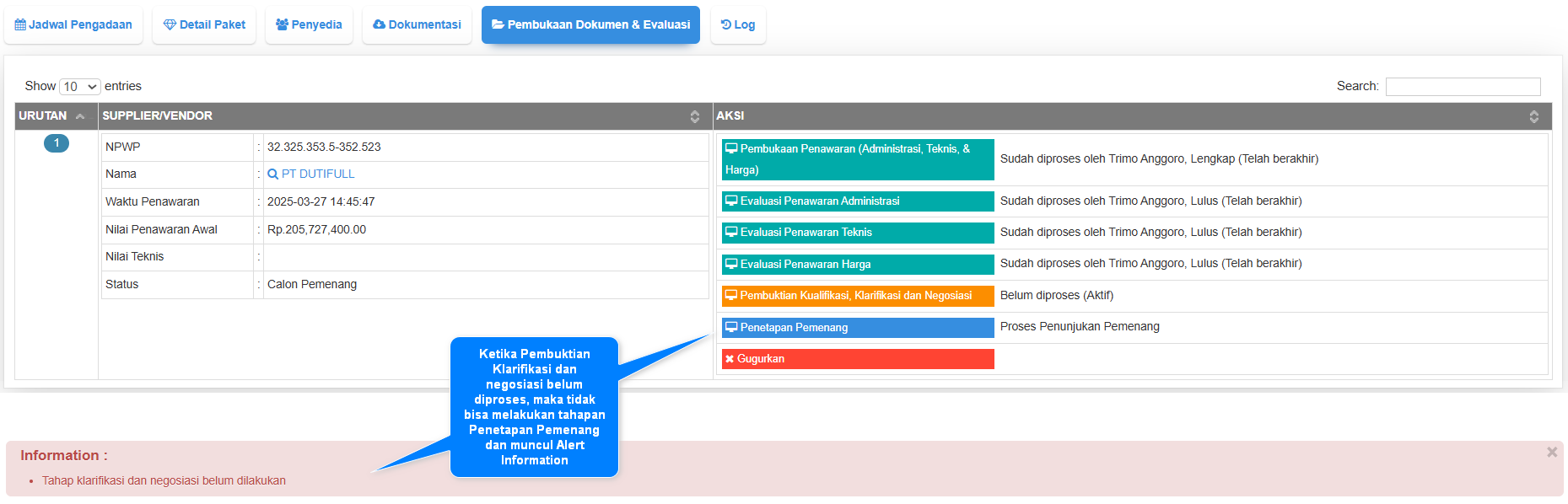Switch to Pembukaan Dokumen & Evaluasi tab

tap(590, 25)
